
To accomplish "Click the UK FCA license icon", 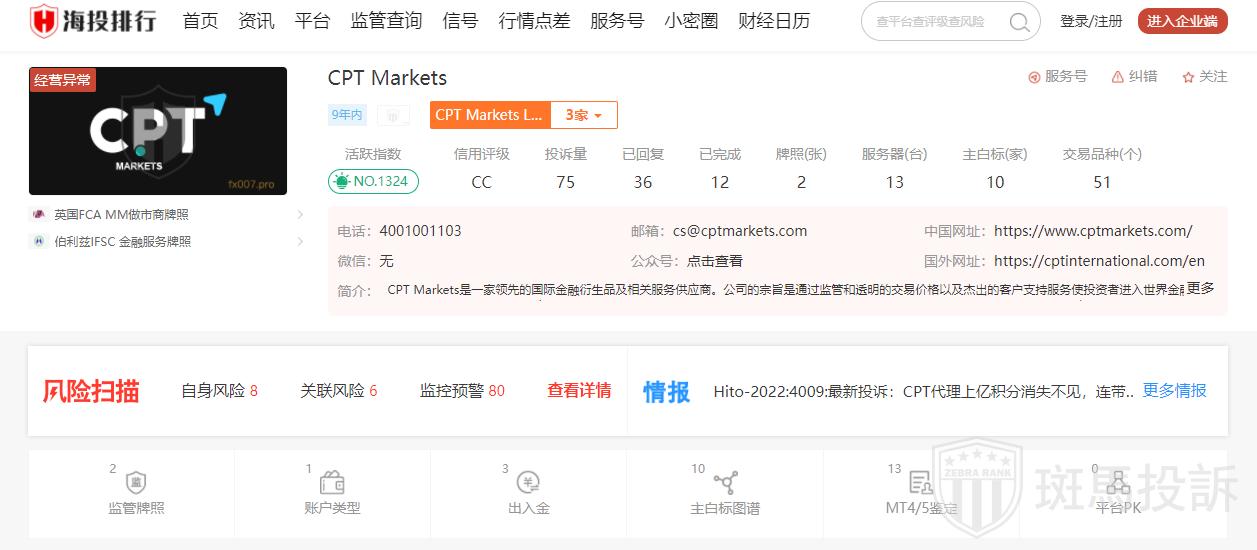I will click(x=39, y=214).
